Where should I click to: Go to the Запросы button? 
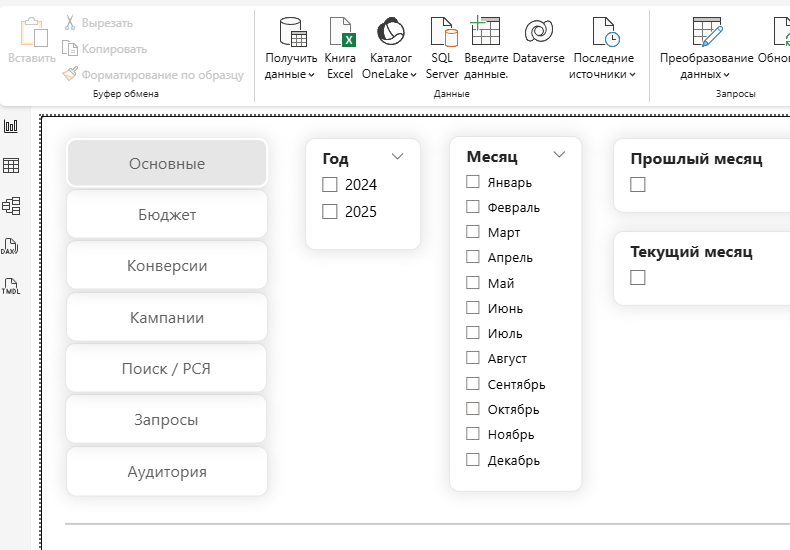[166, 419]
